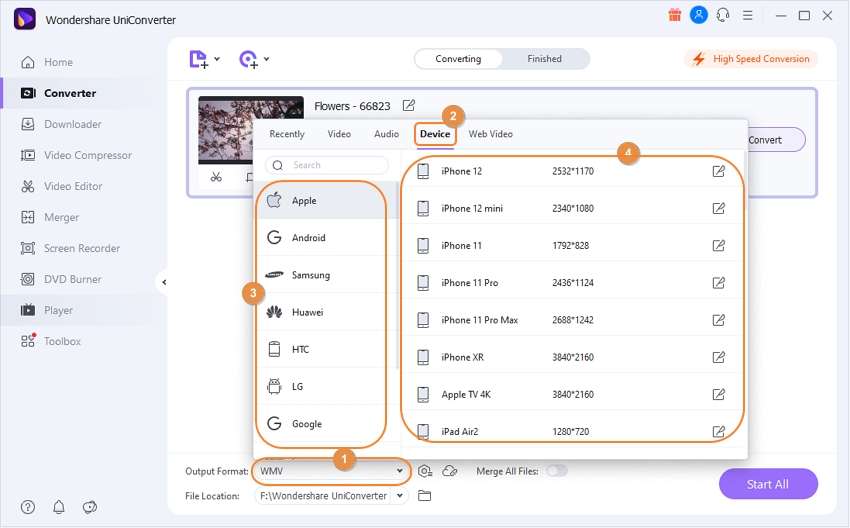Select LG device brand
The height and width of the screenshot is (528, 850).
(x=326, y=387)
